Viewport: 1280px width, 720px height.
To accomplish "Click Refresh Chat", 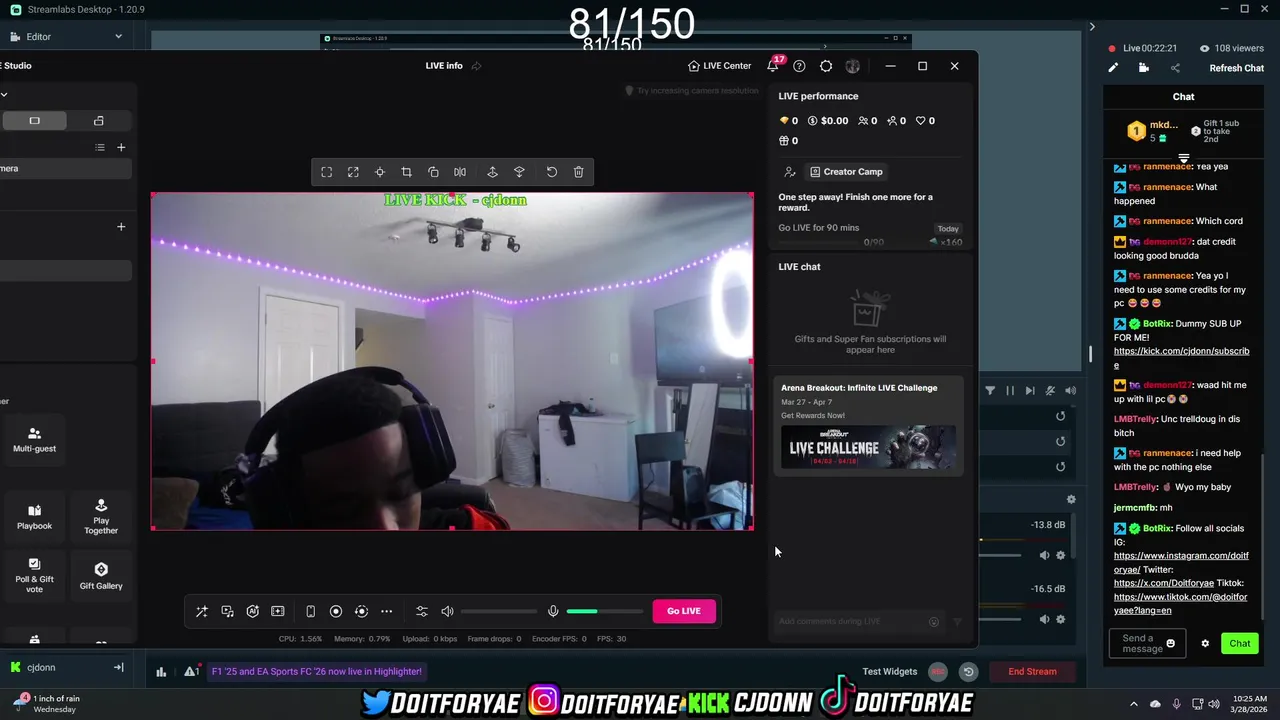I will (1237, 68).
